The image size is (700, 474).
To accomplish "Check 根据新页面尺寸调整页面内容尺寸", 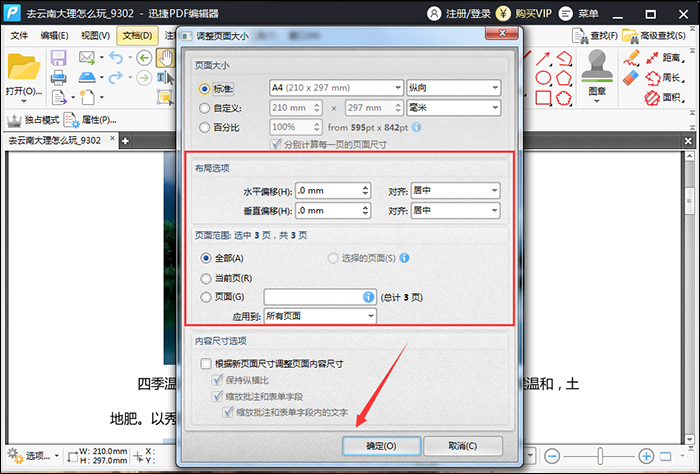I will 206,363.
